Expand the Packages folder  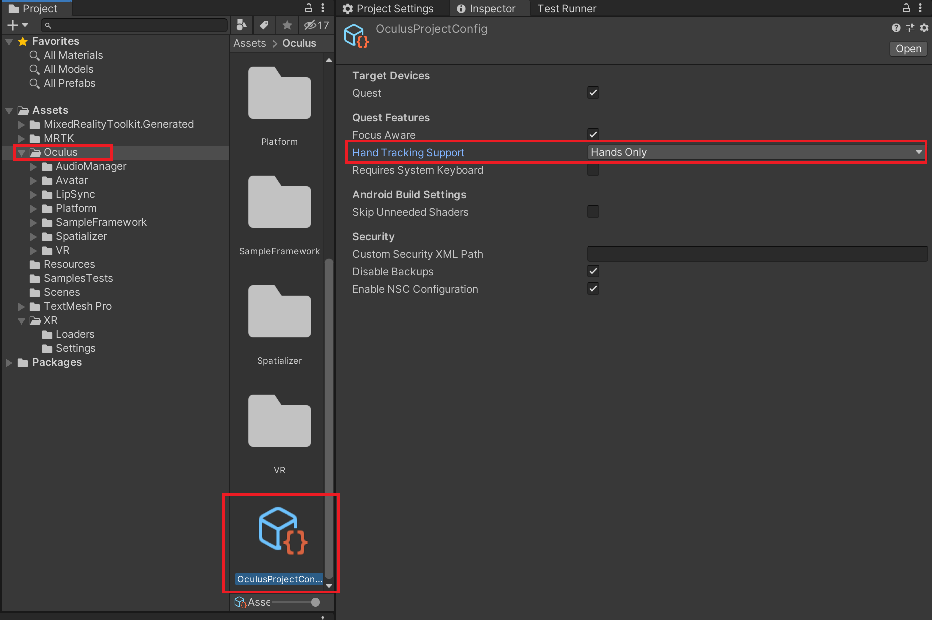[x=9, y=363]
